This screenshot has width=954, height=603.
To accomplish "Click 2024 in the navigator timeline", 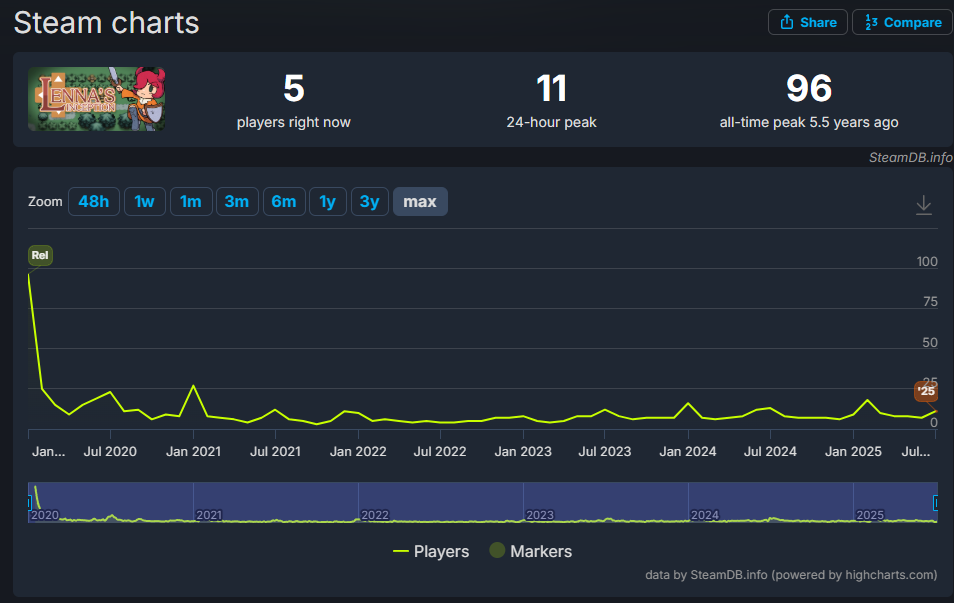I will 705,515.
